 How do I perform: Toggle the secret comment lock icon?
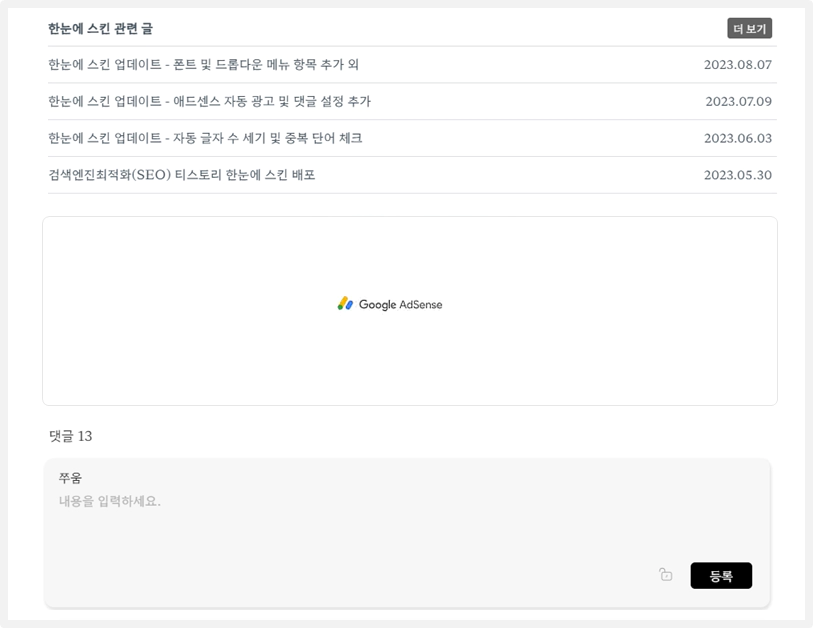coord(666,575)
